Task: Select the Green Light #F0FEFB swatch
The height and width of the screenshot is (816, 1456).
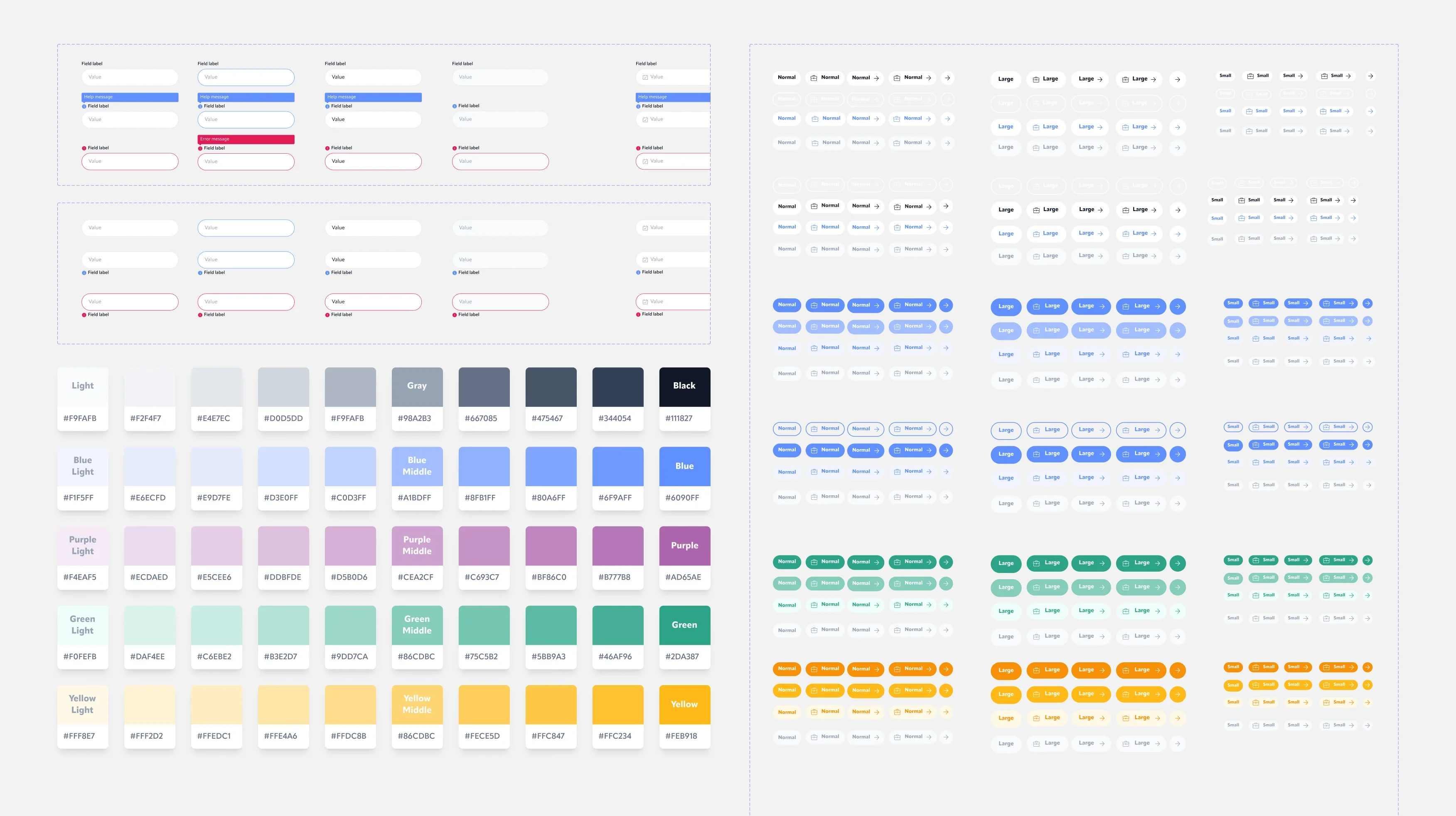Action: [x=83, y=637]
